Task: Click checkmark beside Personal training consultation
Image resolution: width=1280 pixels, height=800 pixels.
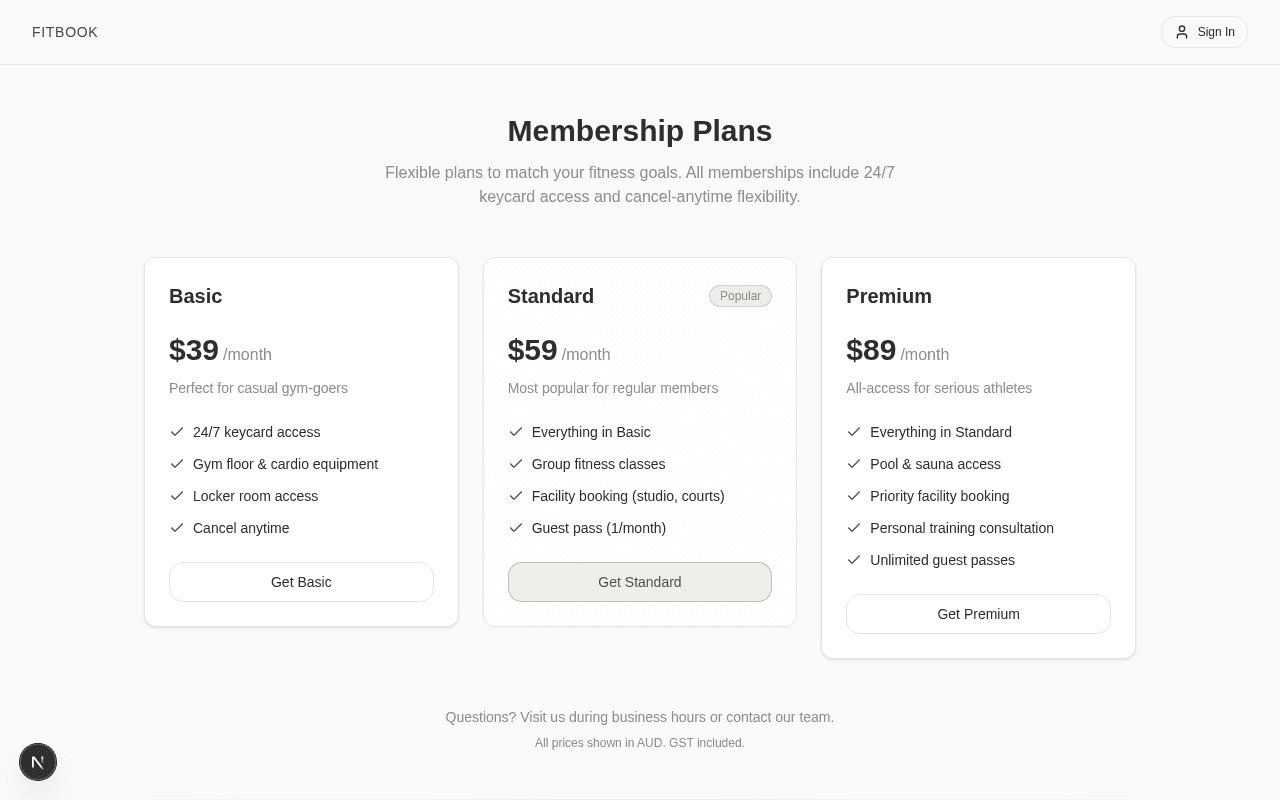Action: (x=854, y=528)
